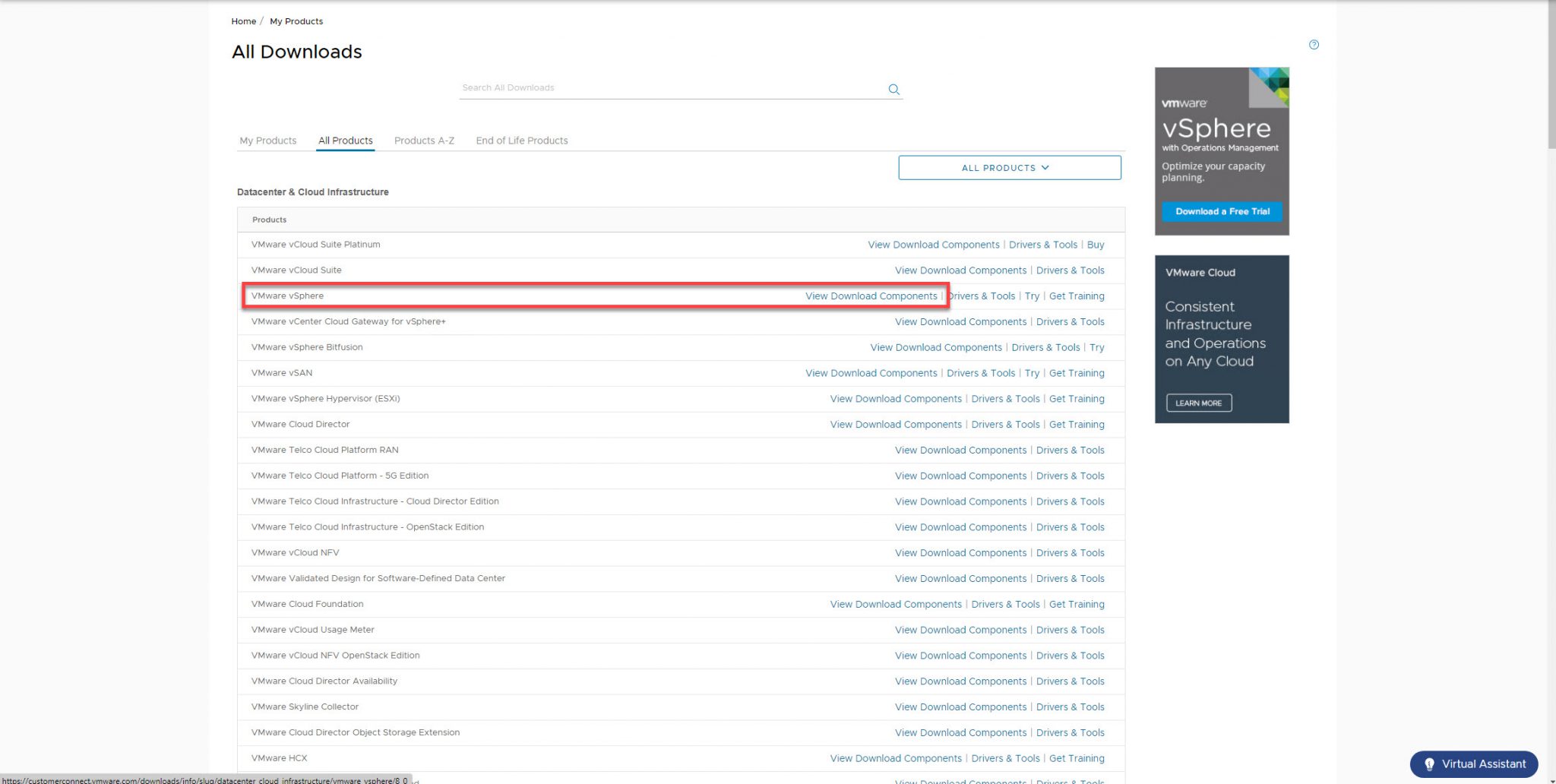Open the Virtual Assistant chat
The image size is (1556, 784).
1473,764
